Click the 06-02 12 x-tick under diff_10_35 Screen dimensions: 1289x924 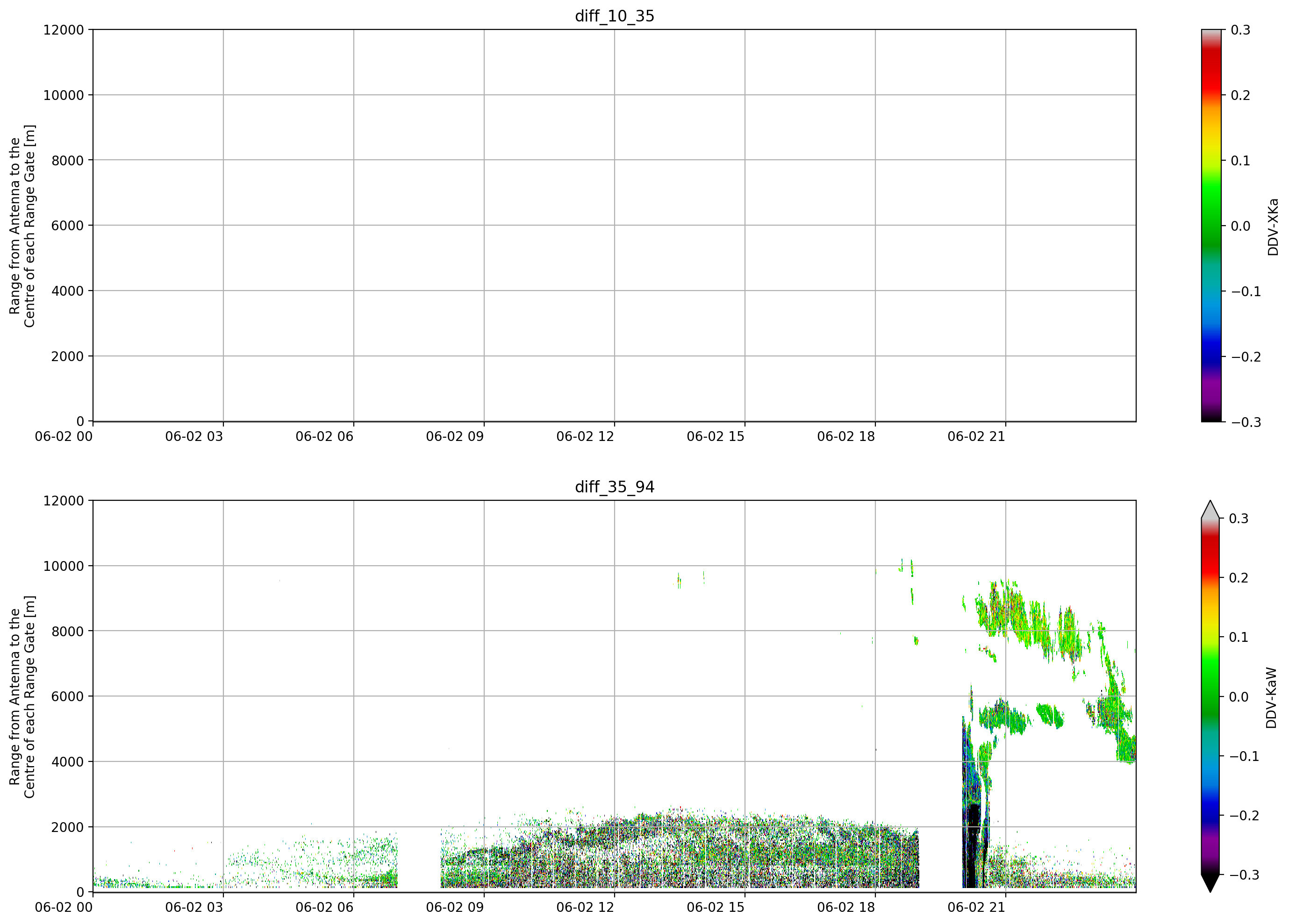pyautogui.click(x=586, y=436)
